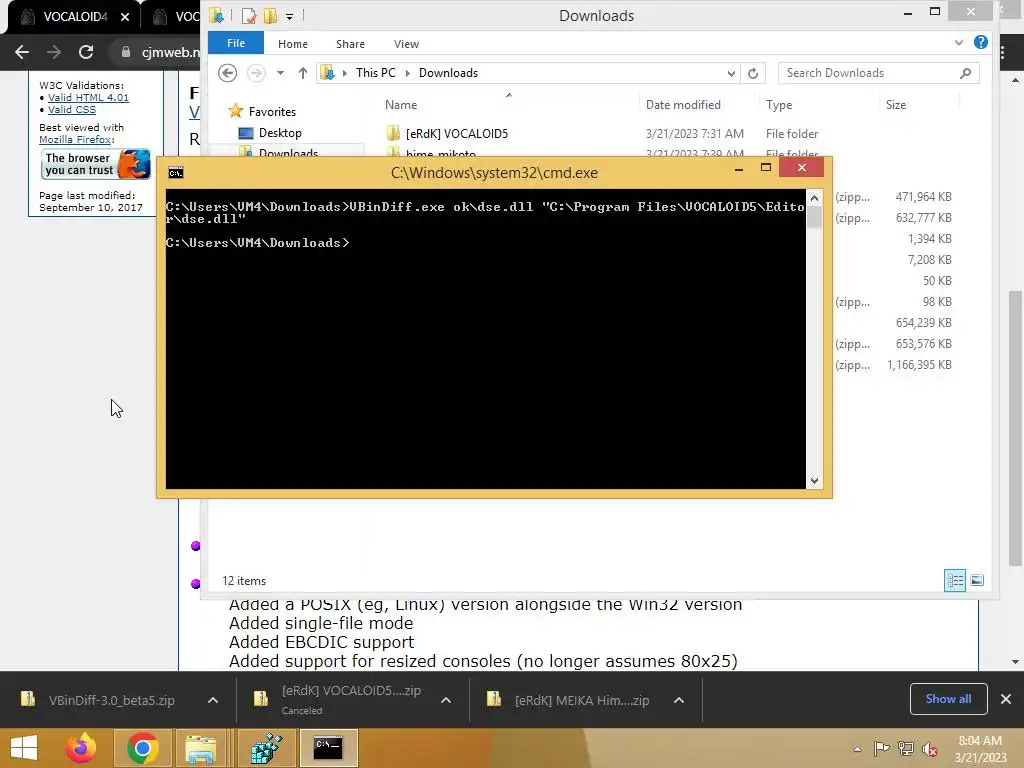Sort by Size column header
The image size is (1024, 768).
click(x=895, y=104)
